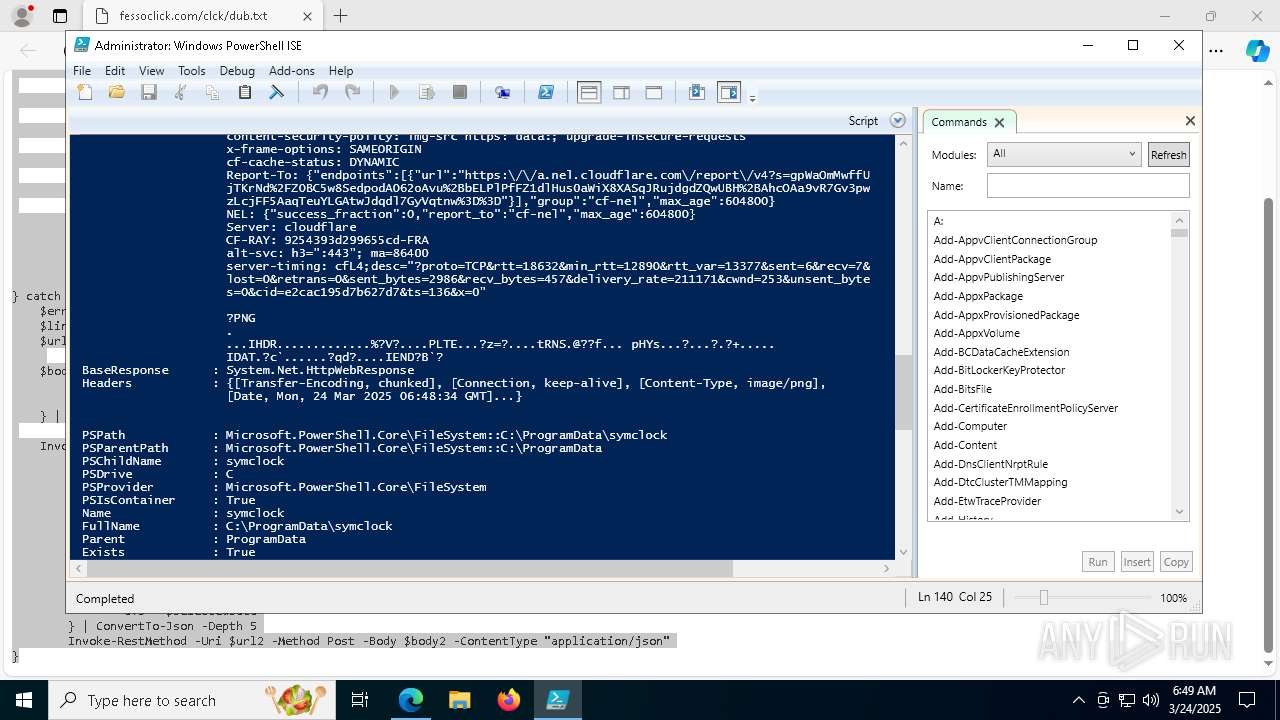Stop operation square icon

[x=460, y=92]
